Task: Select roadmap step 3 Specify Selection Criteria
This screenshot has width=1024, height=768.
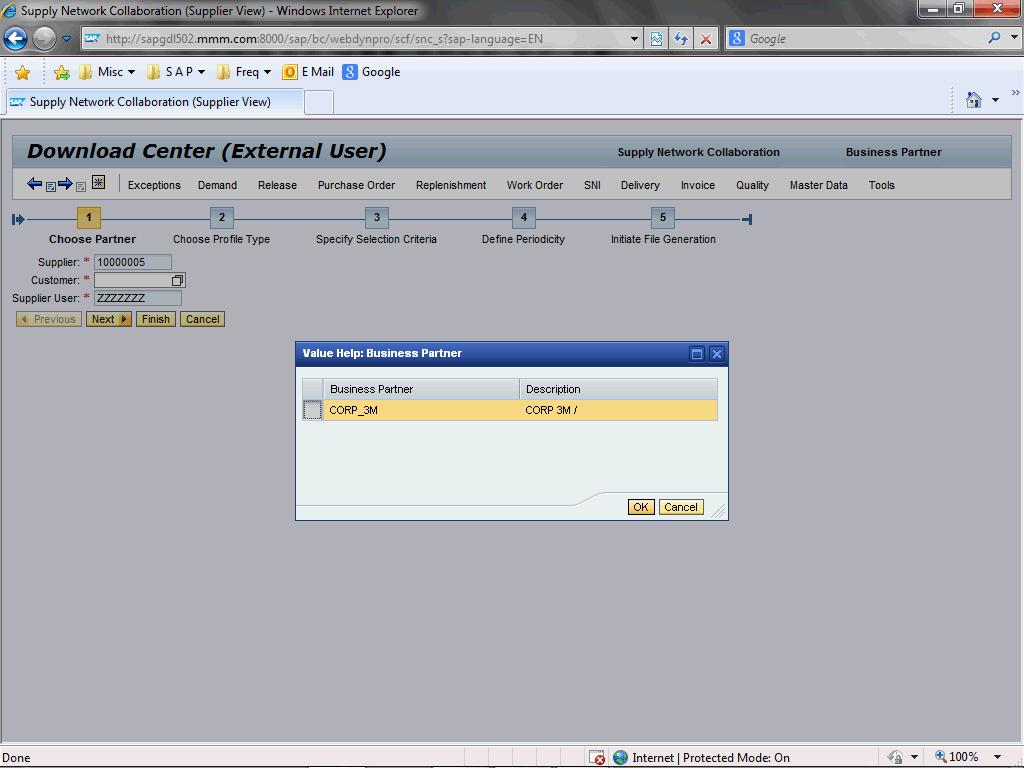Action: (x=377, y=217)
